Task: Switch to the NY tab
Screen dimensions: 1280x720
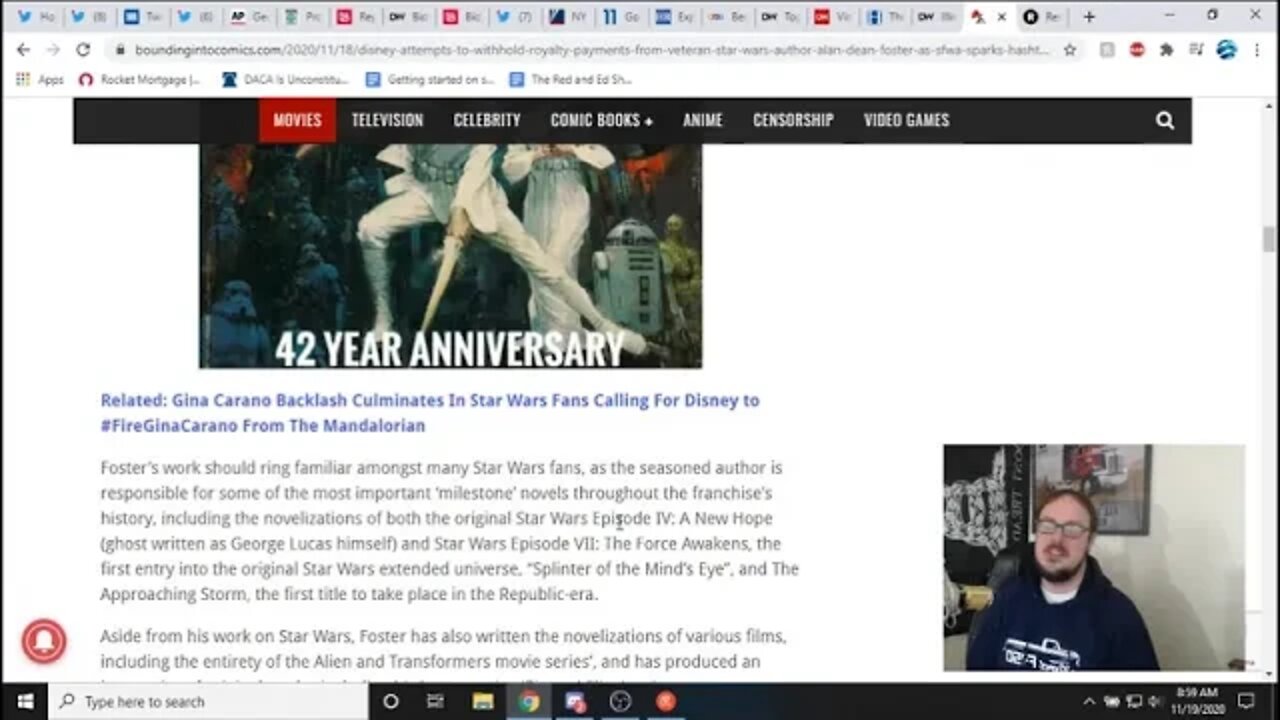Action: coord(570,17)
